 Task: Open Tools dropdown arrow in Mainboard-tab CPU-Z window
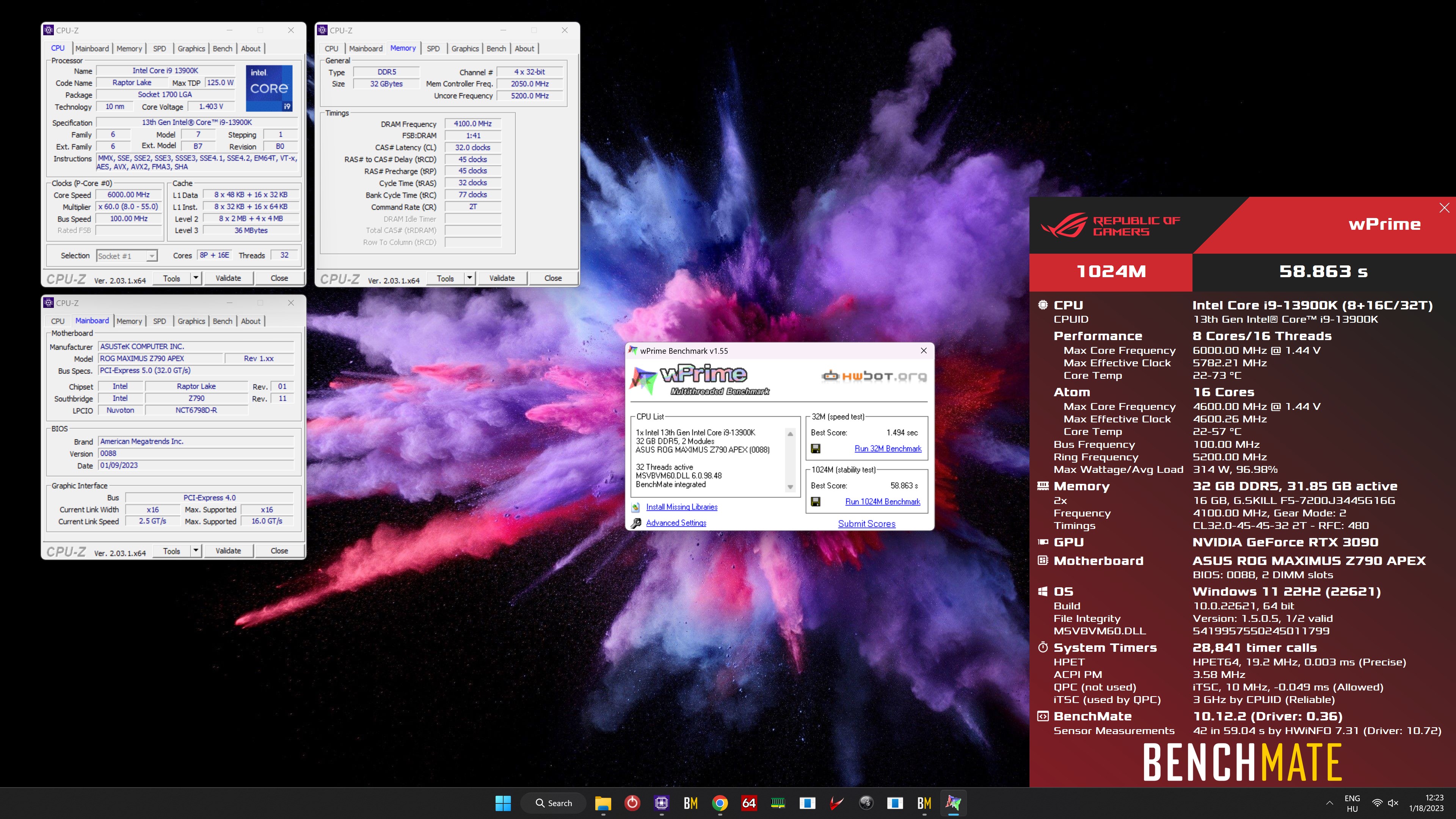point(196,551)
